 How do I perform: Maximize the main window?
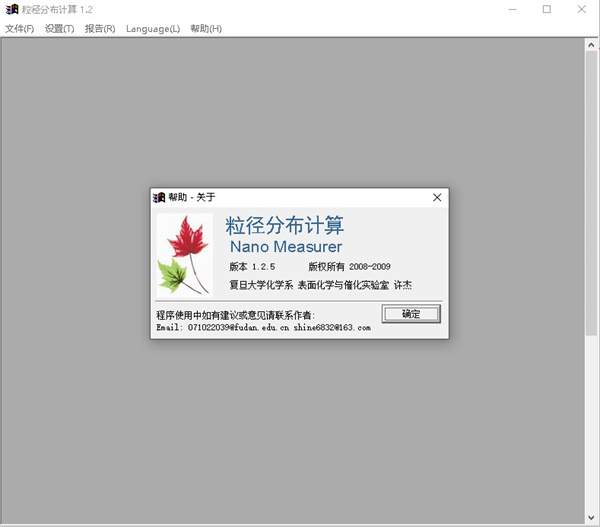[x=547, y=9]
